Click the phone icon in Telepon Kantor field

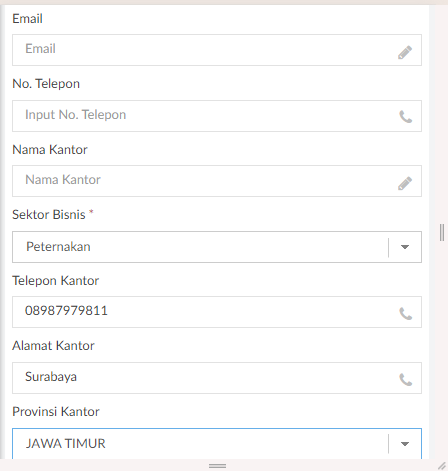406,314
